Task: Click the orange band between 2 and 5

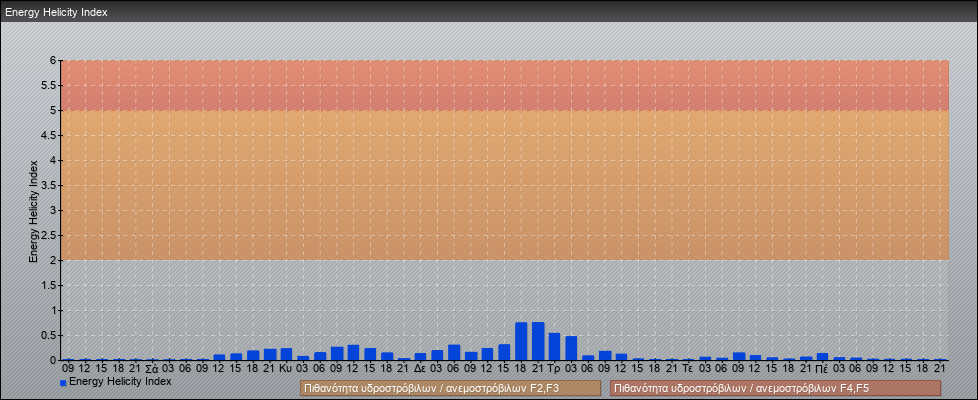Action: pyautogui.click(x=500, y=185)
